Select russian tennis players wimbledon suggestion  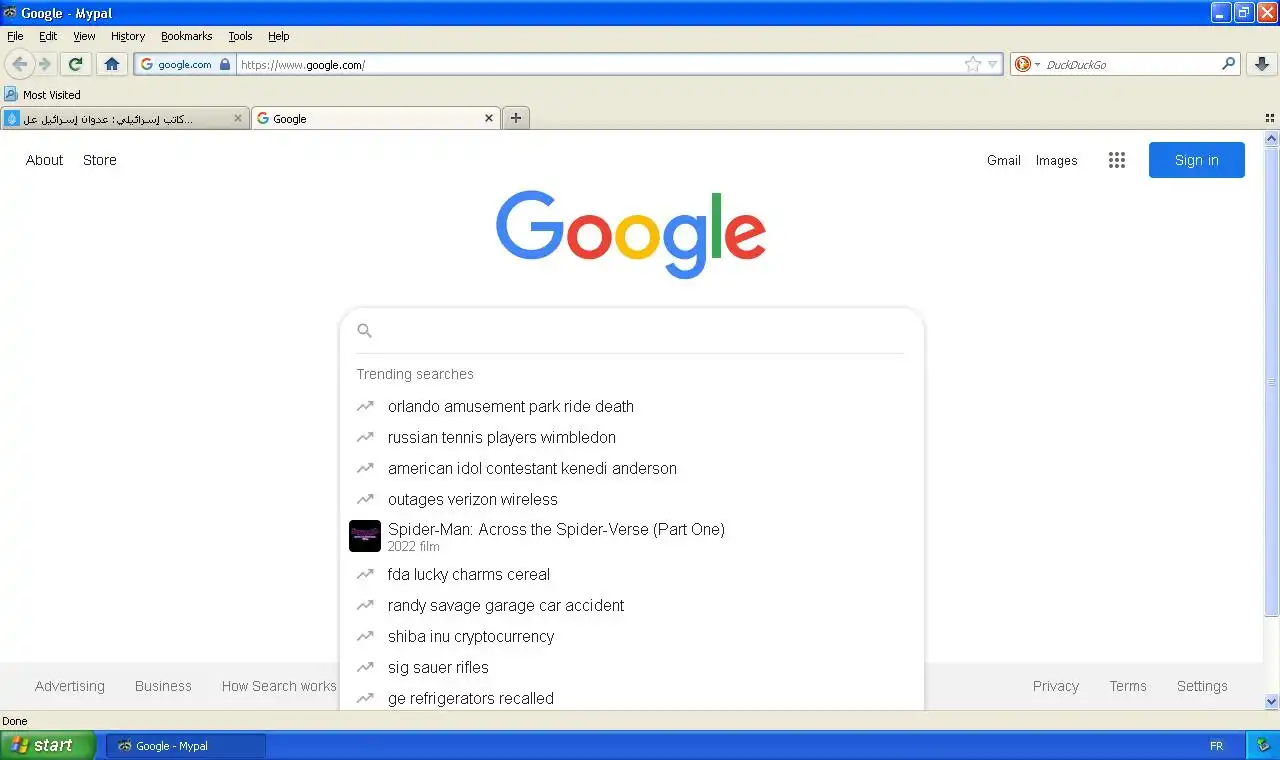[x=631, y=437]
